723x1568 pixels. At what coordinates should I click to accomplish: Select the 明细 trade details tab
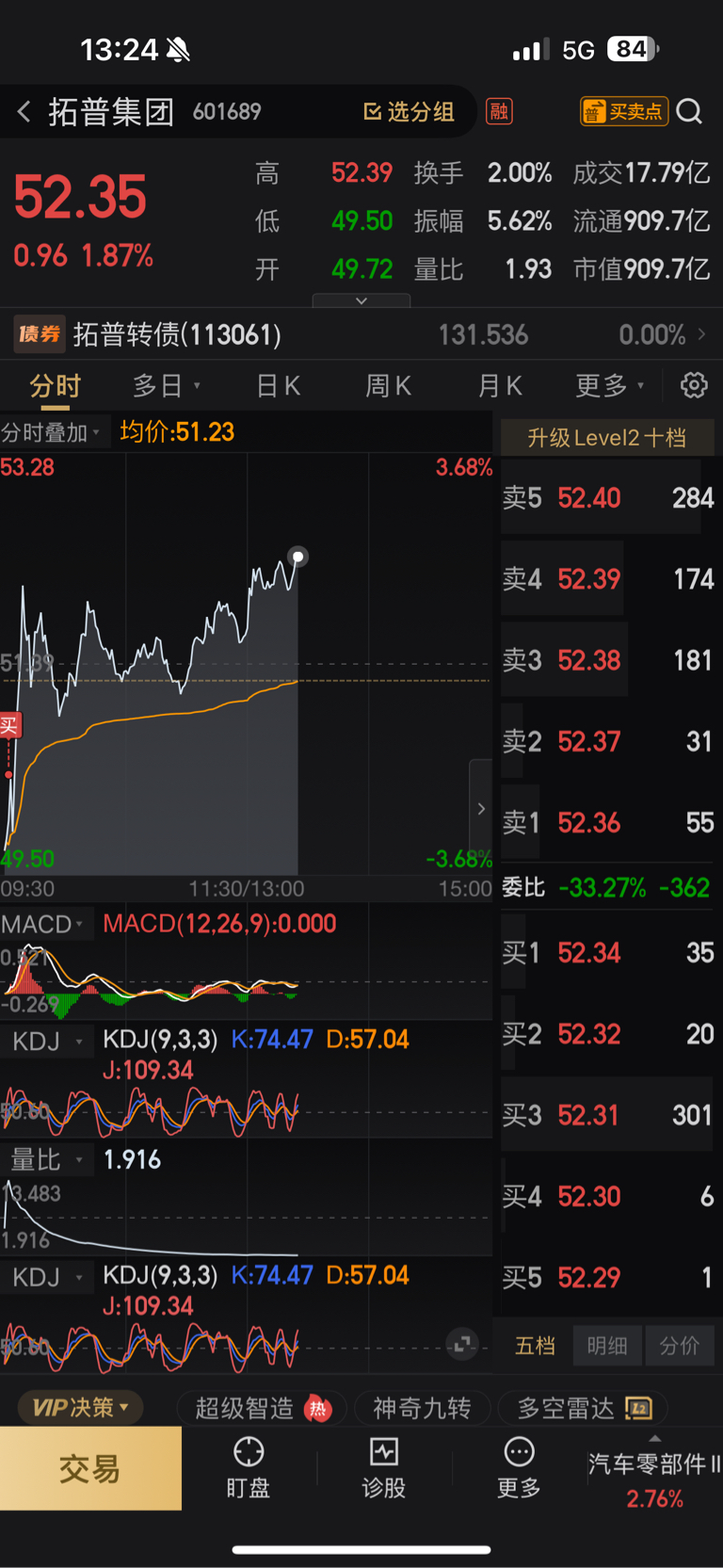click(x=607, y=1346)
